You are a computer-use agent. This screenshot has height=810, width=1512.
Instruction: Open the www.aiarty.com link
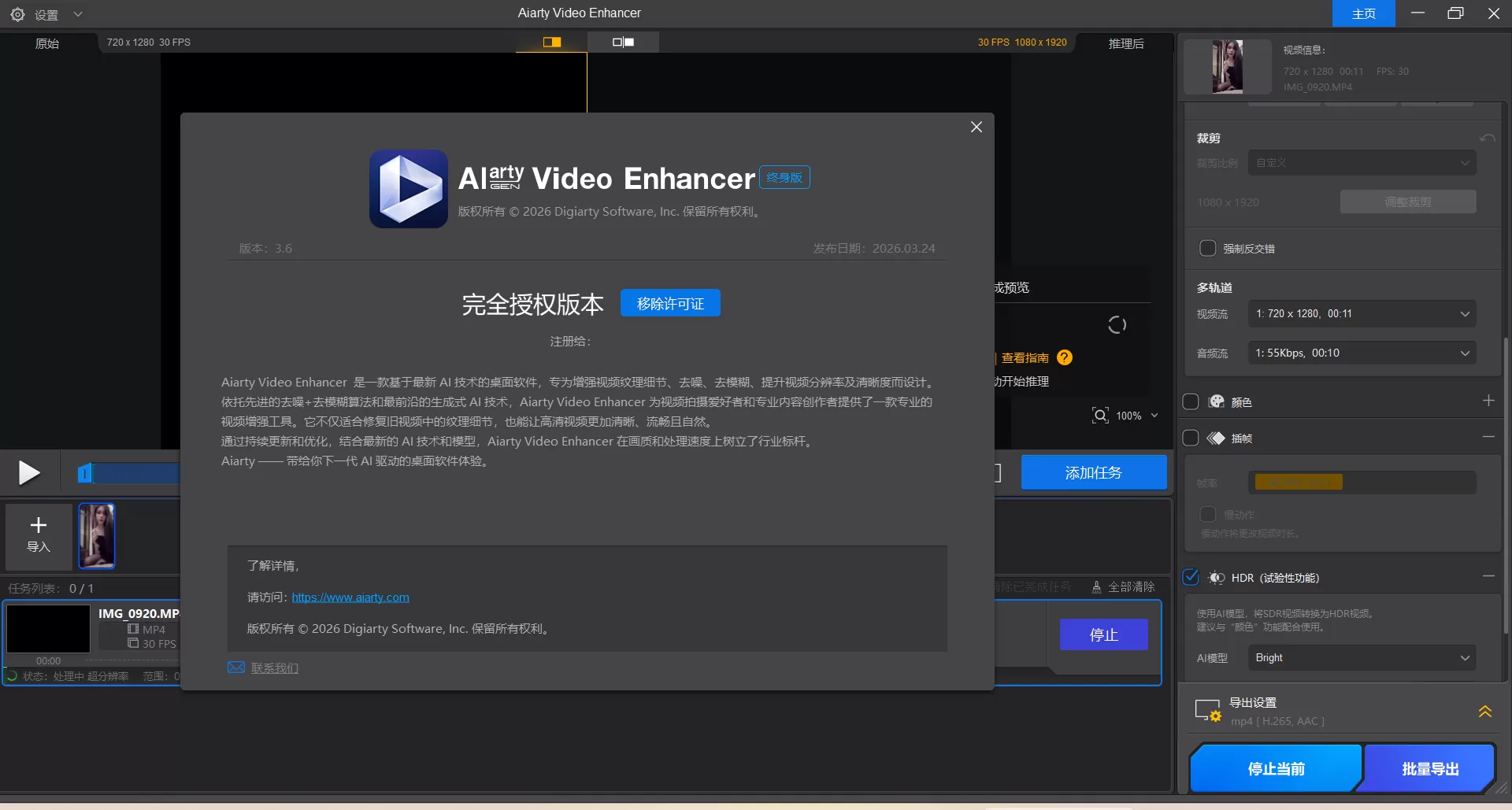click(x=350, y=597)
